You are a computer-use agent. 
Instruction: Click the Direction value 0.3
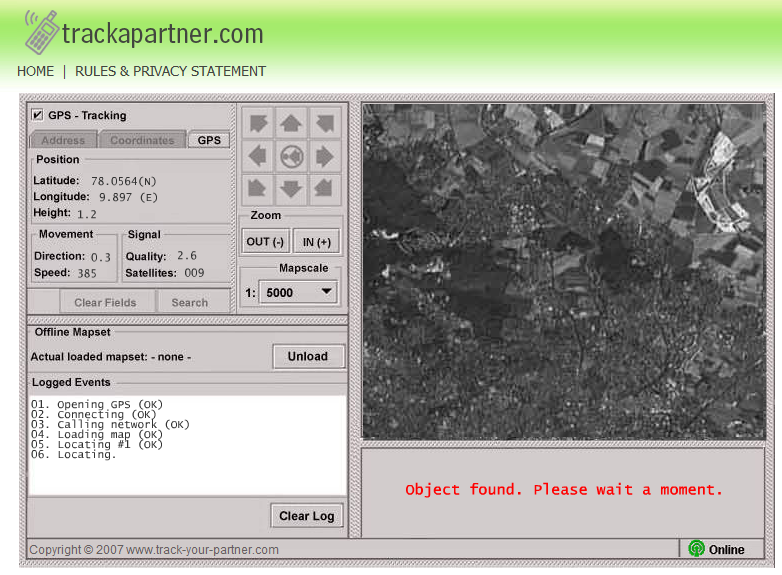(101, 257)
